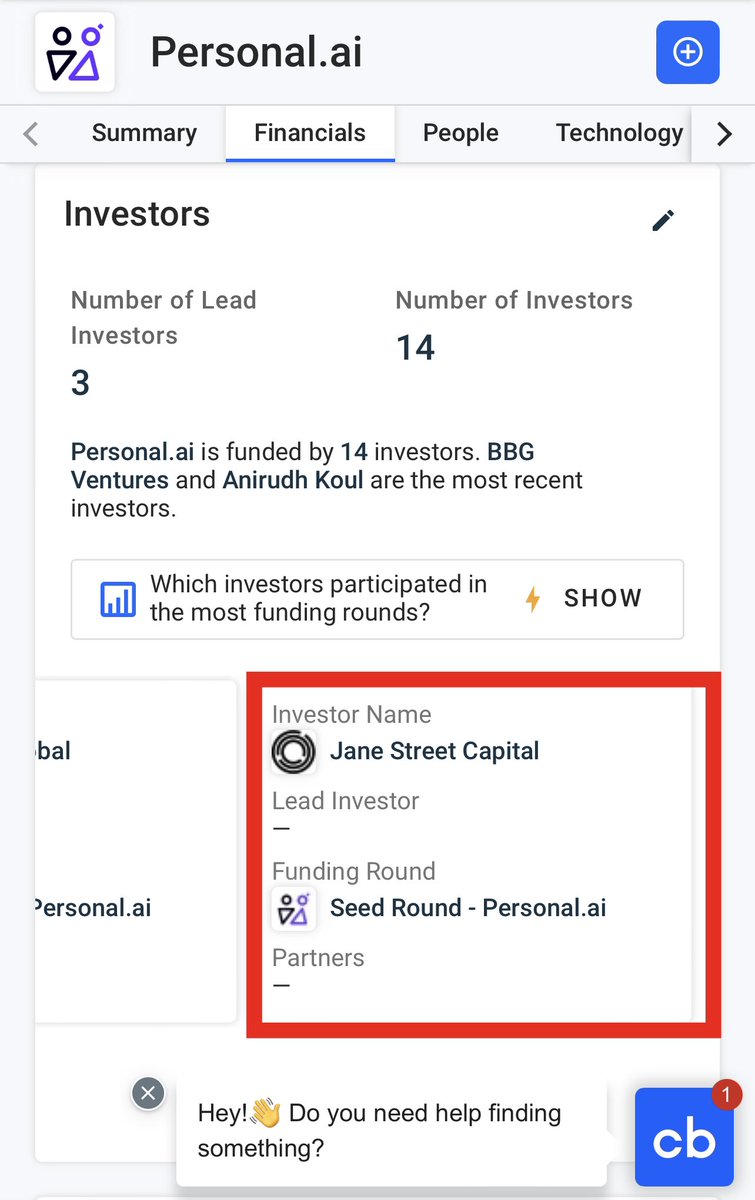Screen dimensions: 755x1200
Task: Open the Anirudh Koul investor link
Action: 294,480
